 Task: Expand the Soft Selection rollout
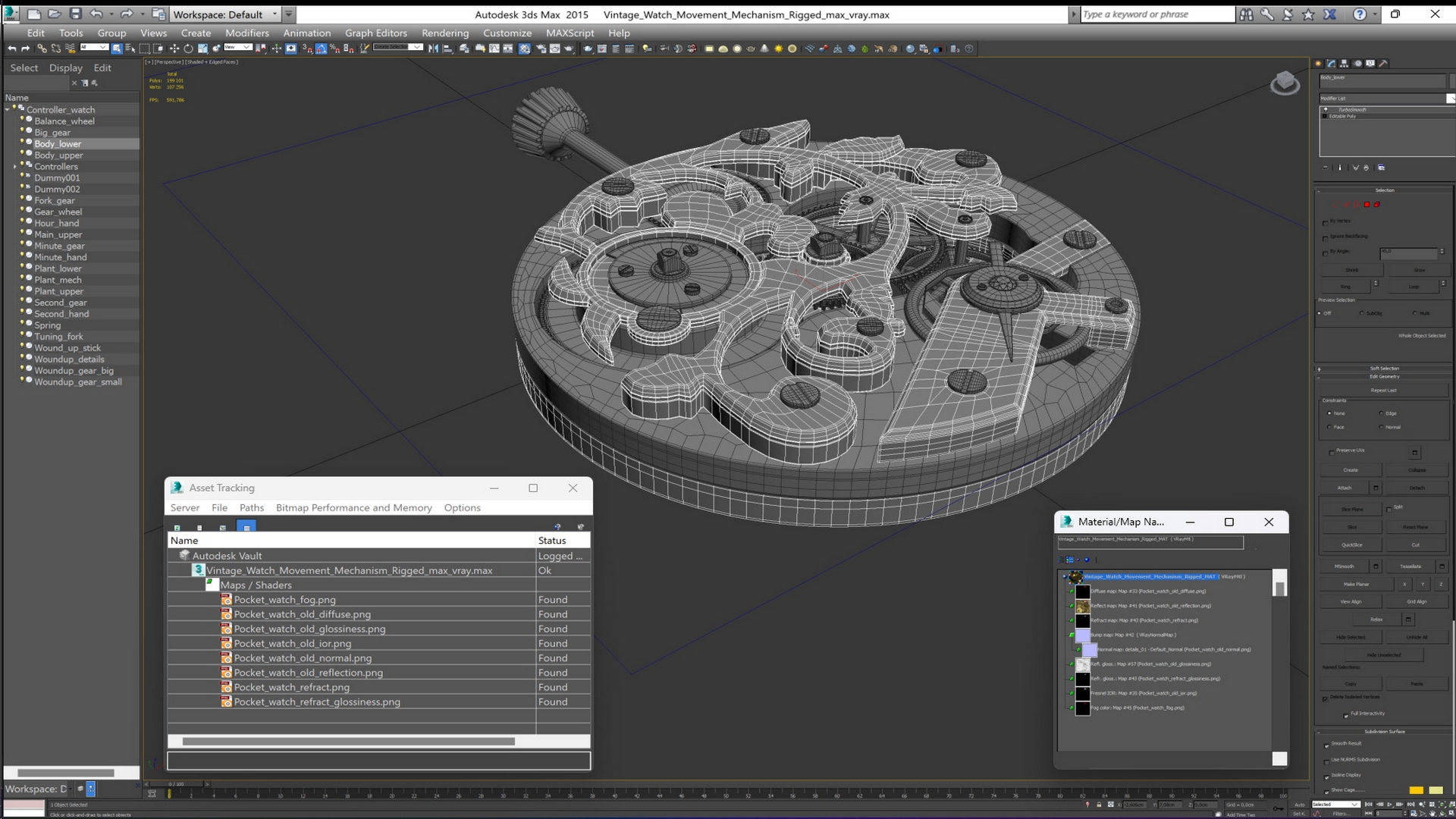point(1385,369)
